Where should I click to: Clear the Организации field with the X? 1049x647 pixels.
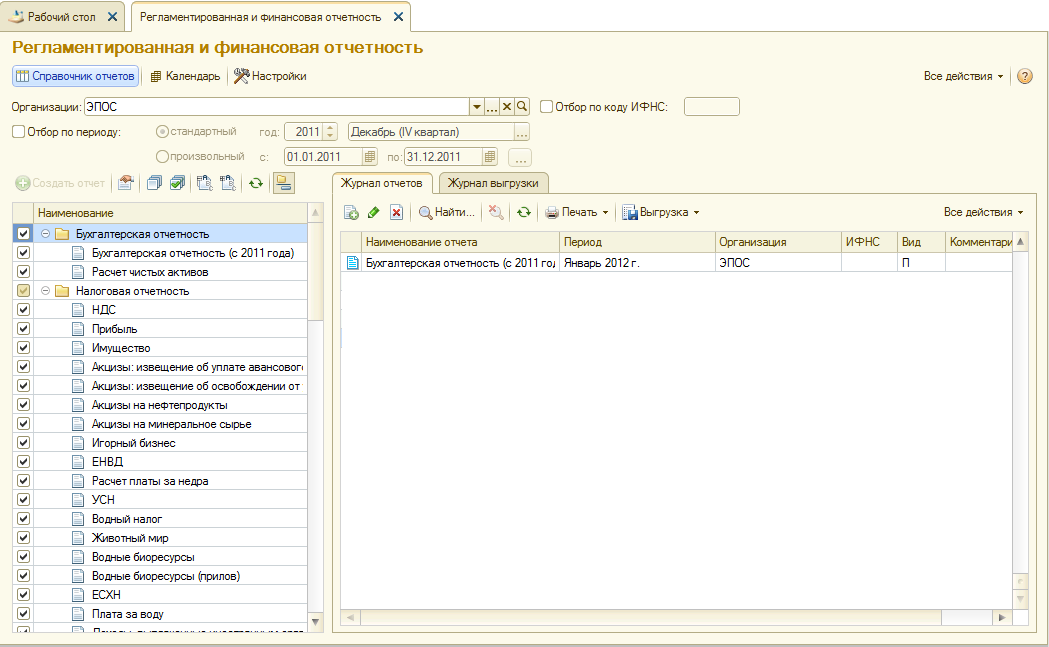click(507, 106)
